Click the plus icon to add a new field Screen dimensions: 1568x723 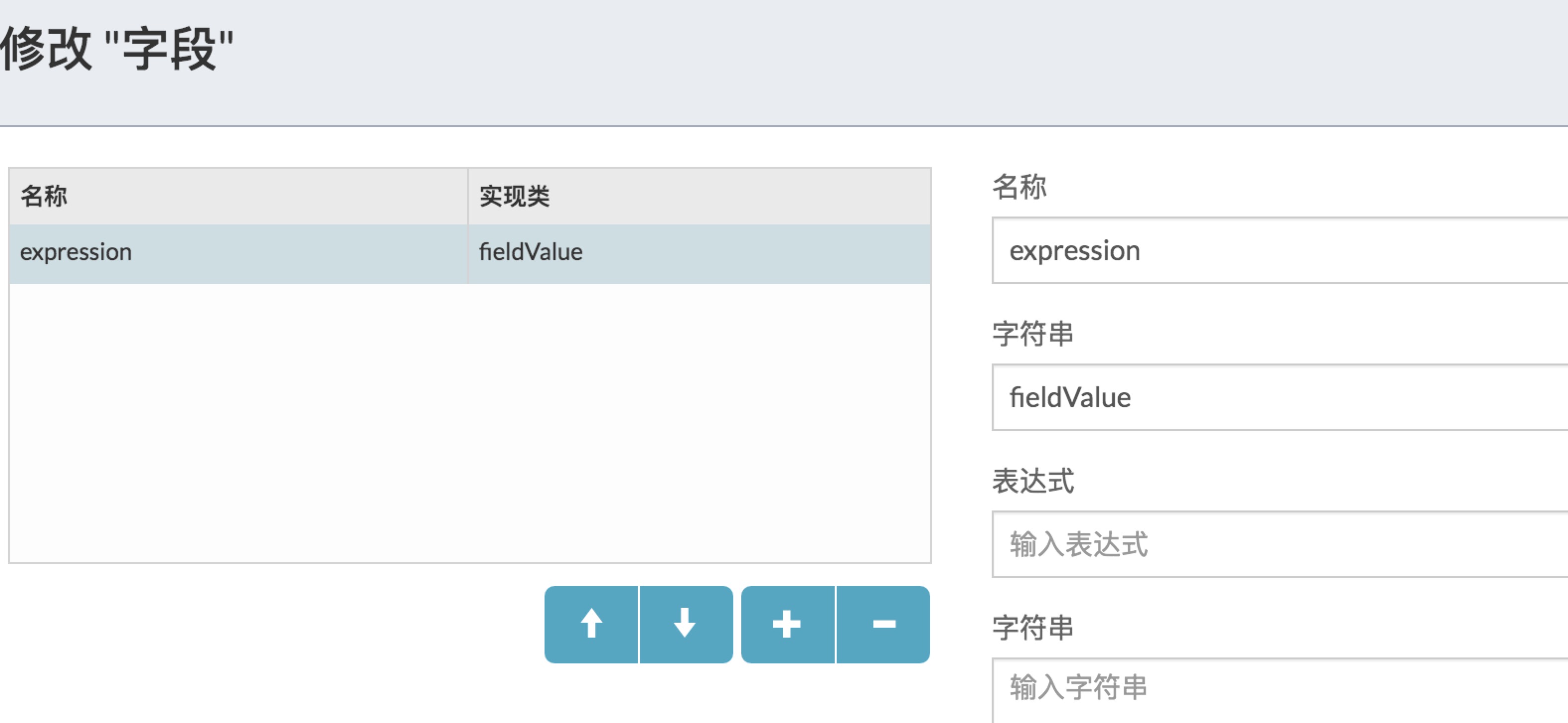(787, 624)
